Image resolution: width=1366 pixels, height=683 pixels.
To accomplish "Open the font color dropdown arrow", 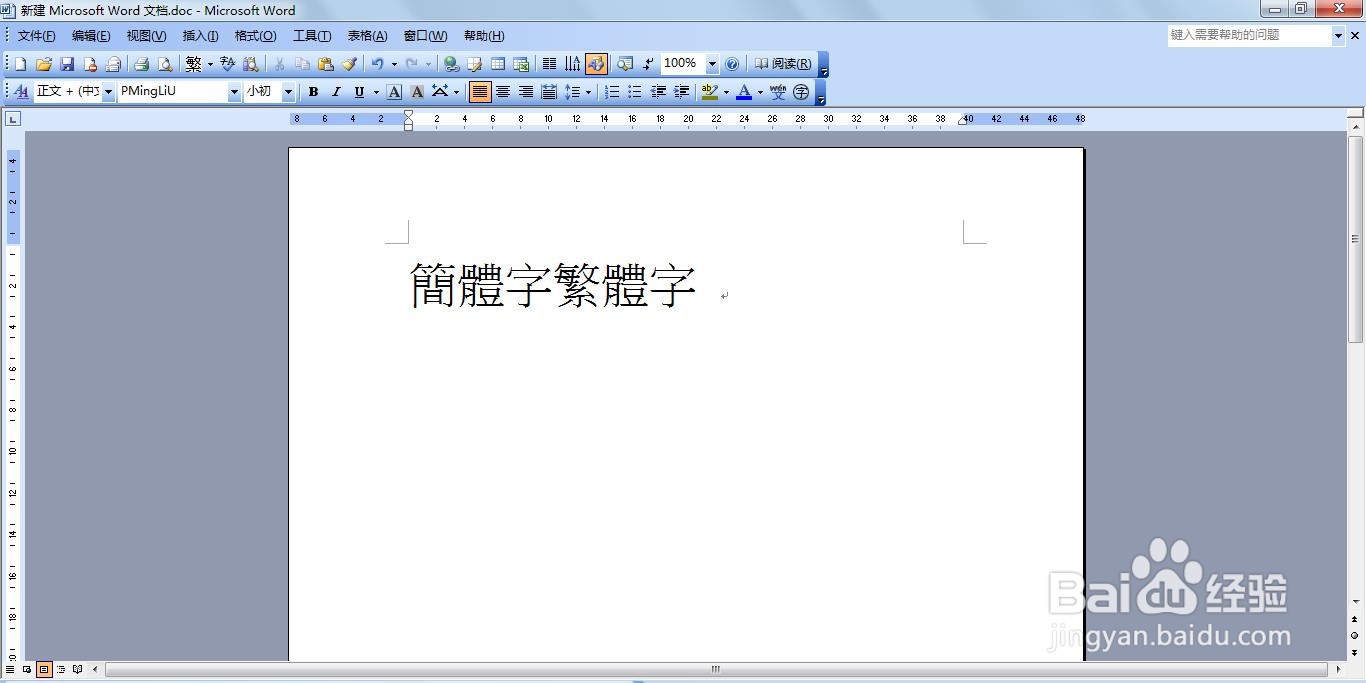I will coord(760,92).
